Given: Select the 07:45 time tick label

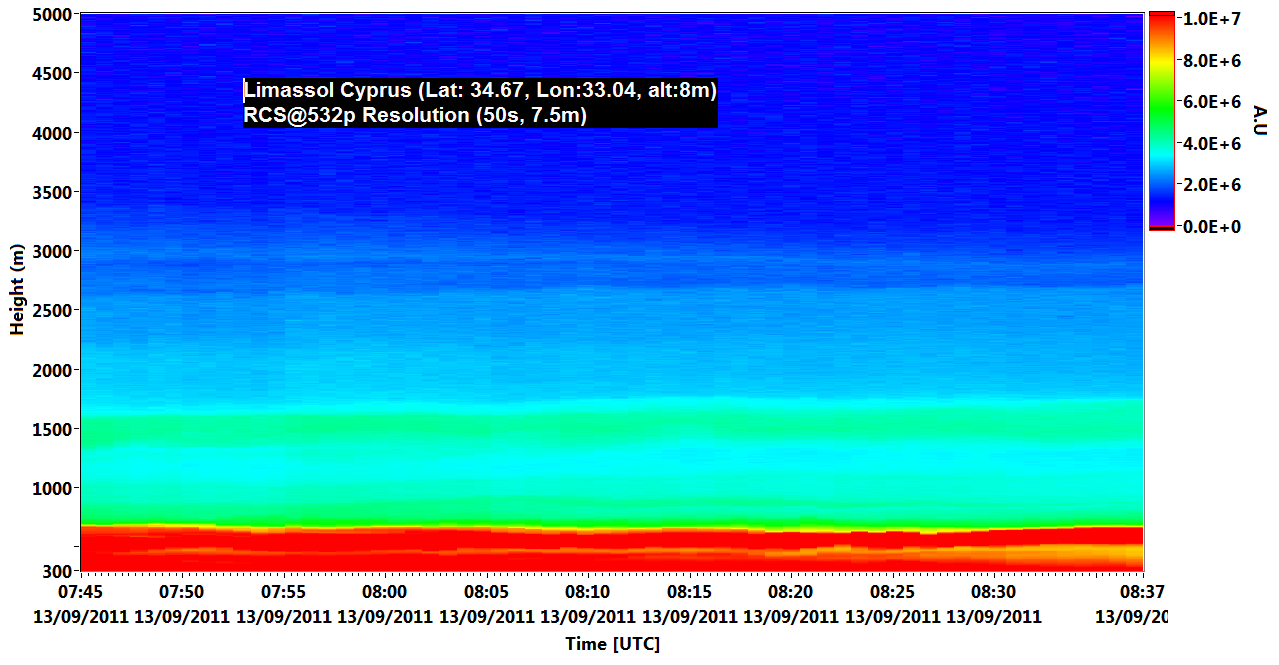Looking at the screenshot, I should [79, 593].
